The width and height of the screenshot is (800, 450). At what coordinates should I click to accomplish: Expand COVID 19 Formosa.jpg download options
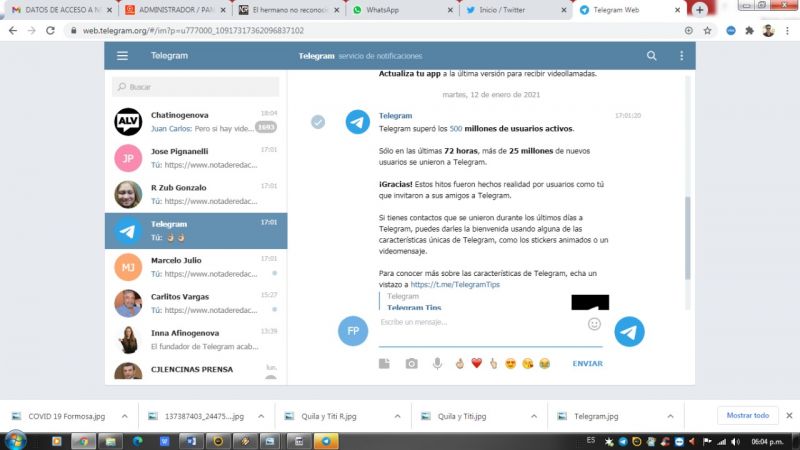pos(124,416)
